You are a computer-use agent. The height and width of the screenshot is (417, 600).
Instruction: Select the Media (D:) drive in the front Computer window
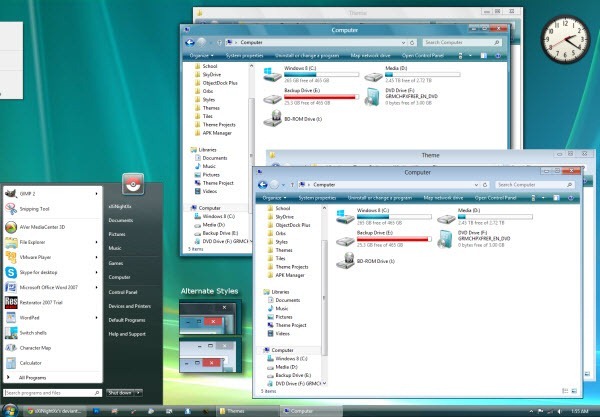click(x=485, y=216)
